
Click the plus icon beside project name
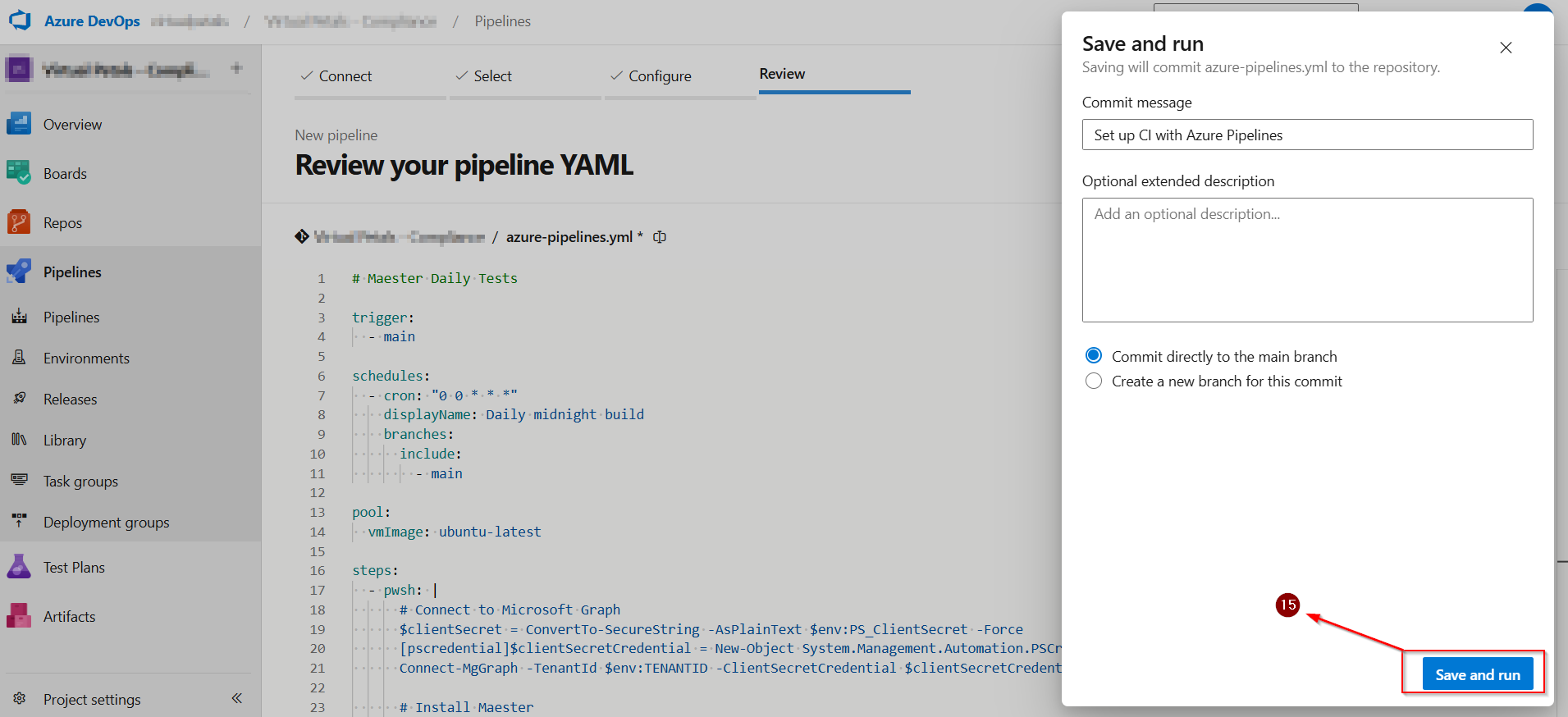click(x=236, y=68)
